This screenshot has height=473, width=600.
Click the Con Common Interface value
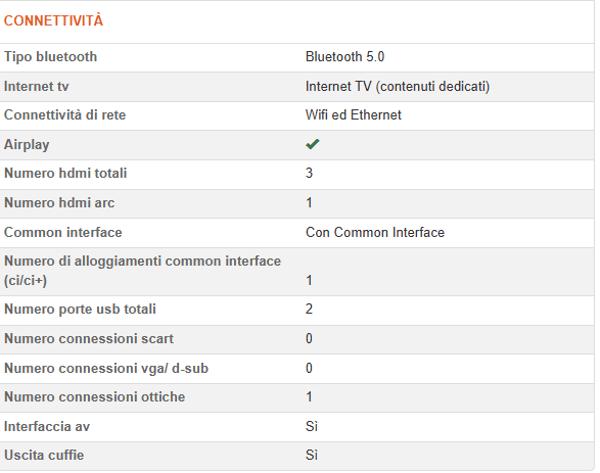click(375, 232)
